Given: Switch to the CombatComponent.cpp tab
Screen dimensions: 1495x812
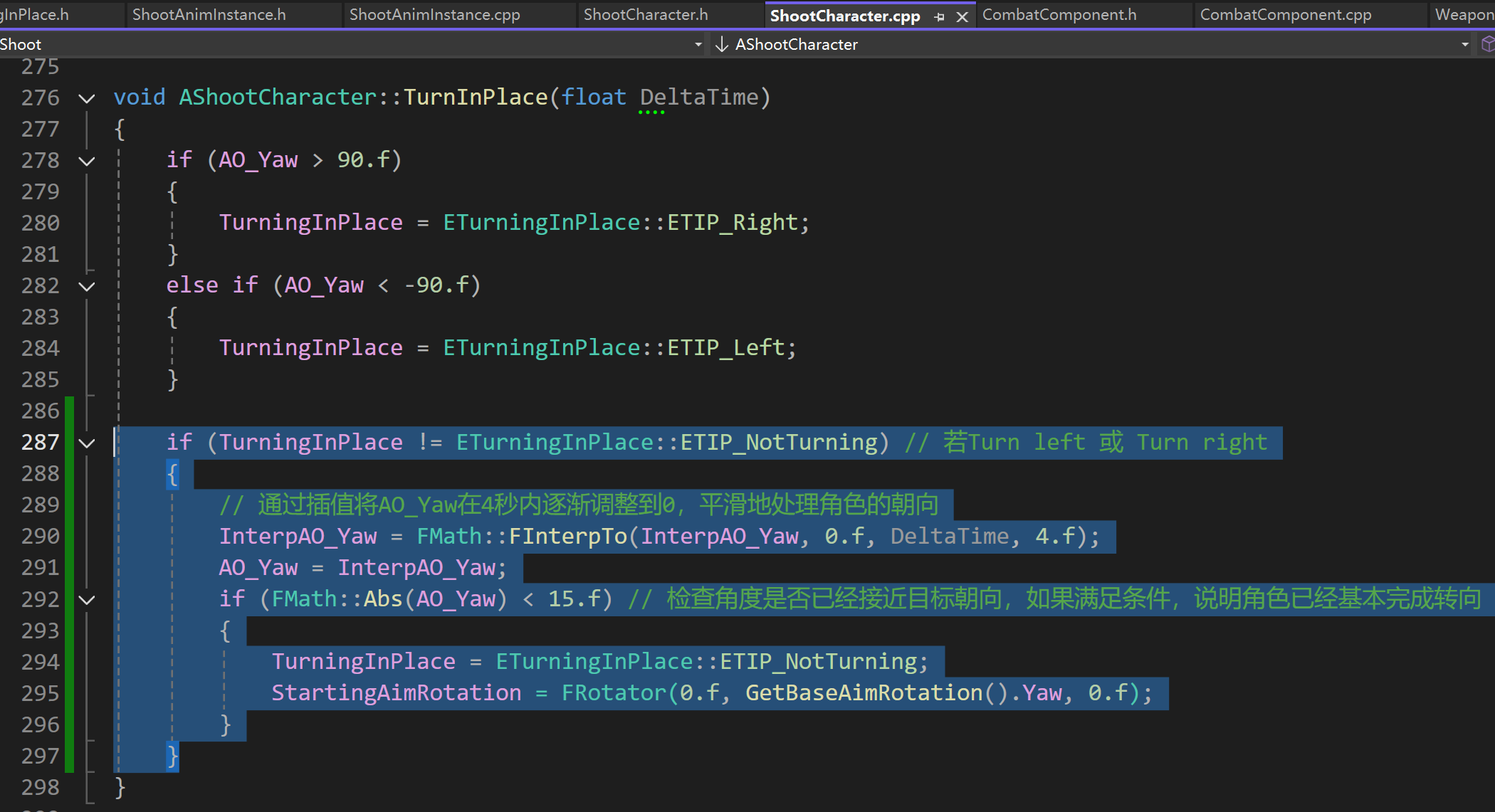Looking at the screenshot, I should pos(1285,14).
